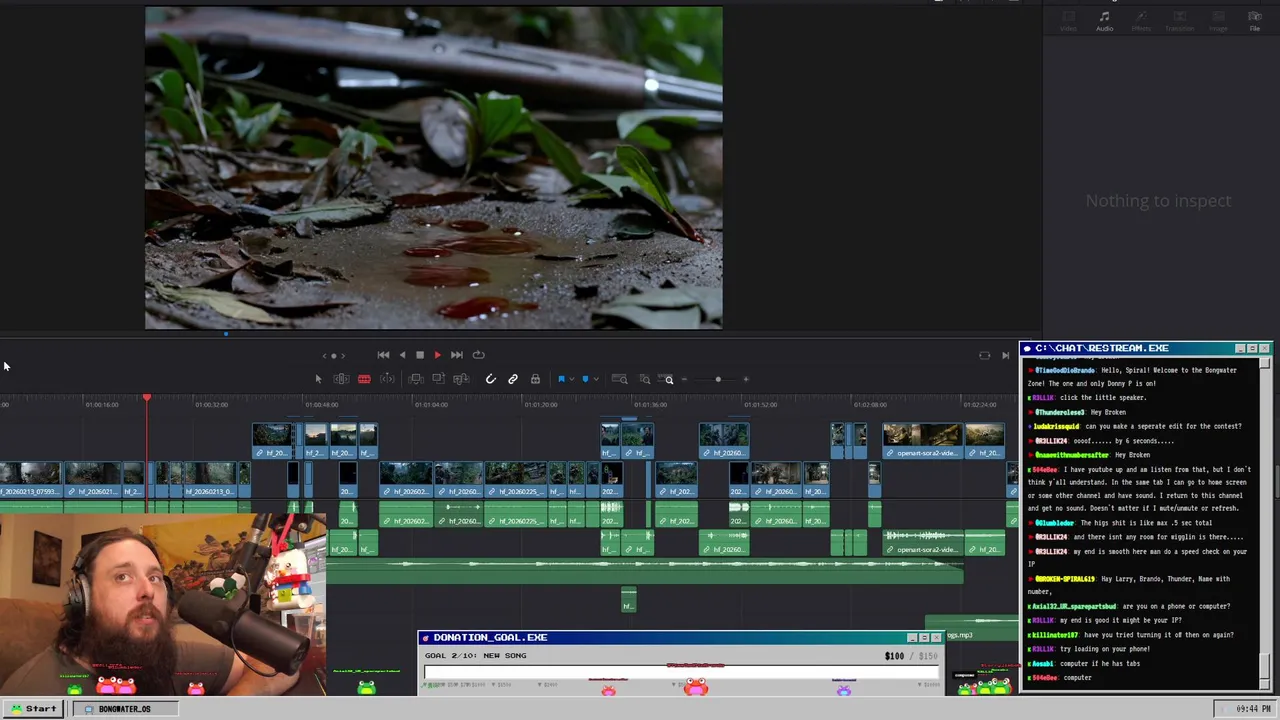This screenshot has height=720, width=1280.
Task: Click the Full Extent Zoom icon
Action: [620, 379]
